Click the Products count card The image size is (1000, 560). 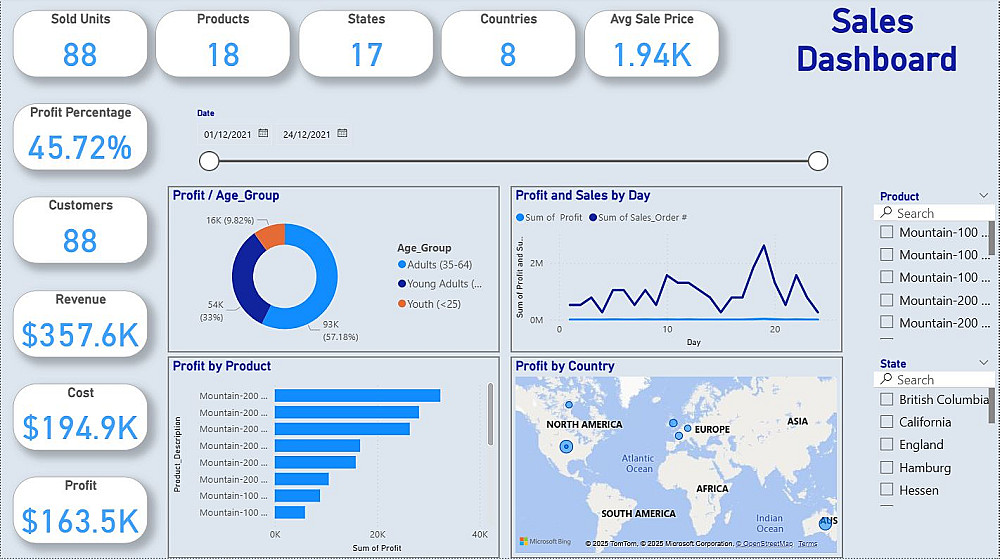pyautogui.click(x=223, y=43)
